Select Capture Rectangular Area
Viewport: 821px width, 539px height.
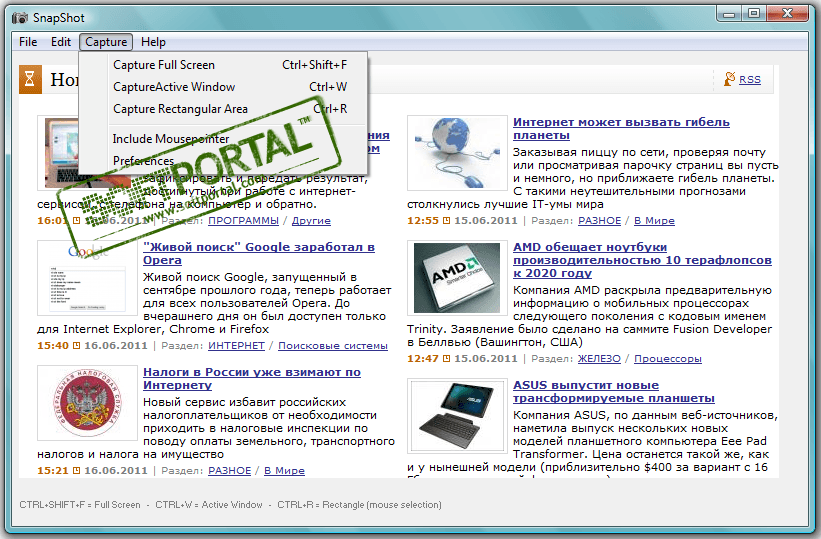[223, 109]
